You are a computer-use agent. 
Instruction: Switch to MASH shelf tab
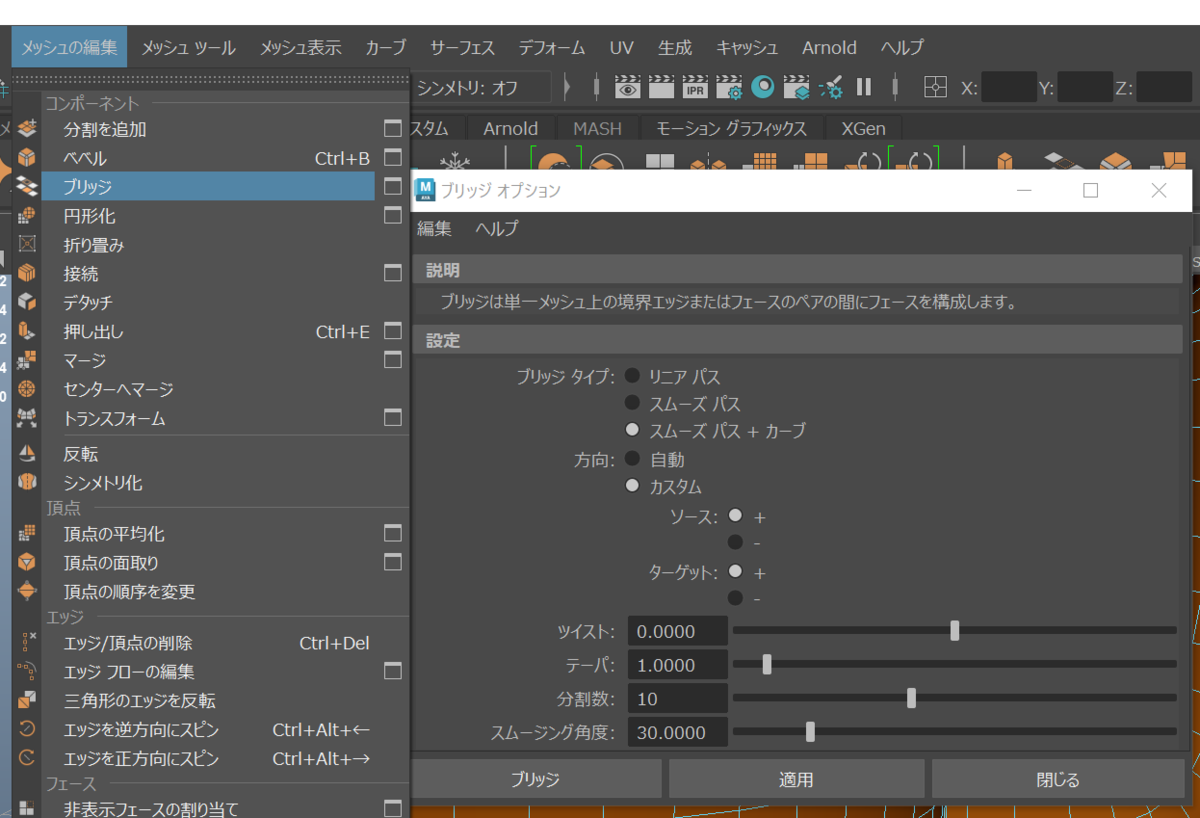coord(597,128)
